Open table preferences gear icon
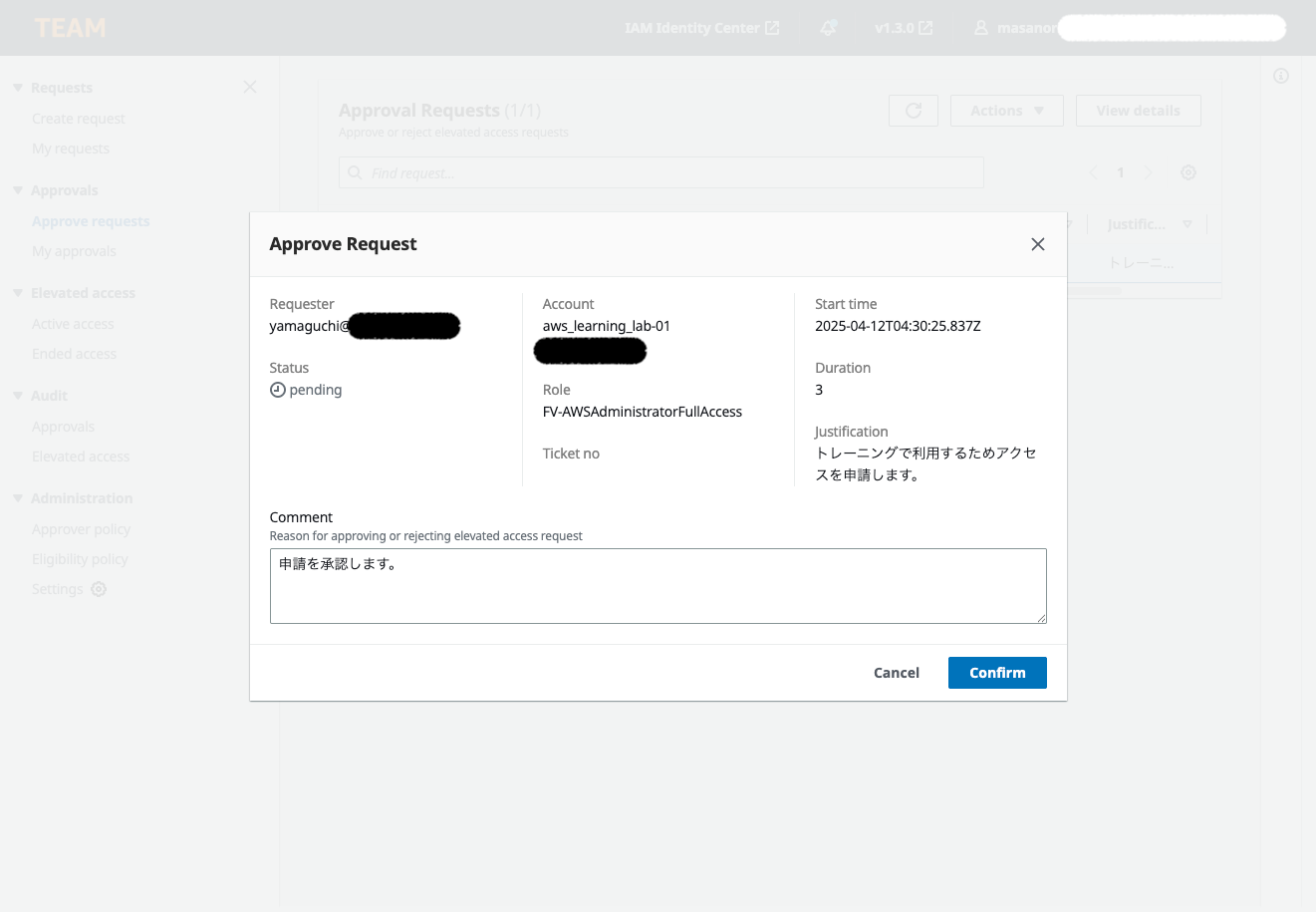Viewport: 1316px width, 912px height. coord(1187,172)
